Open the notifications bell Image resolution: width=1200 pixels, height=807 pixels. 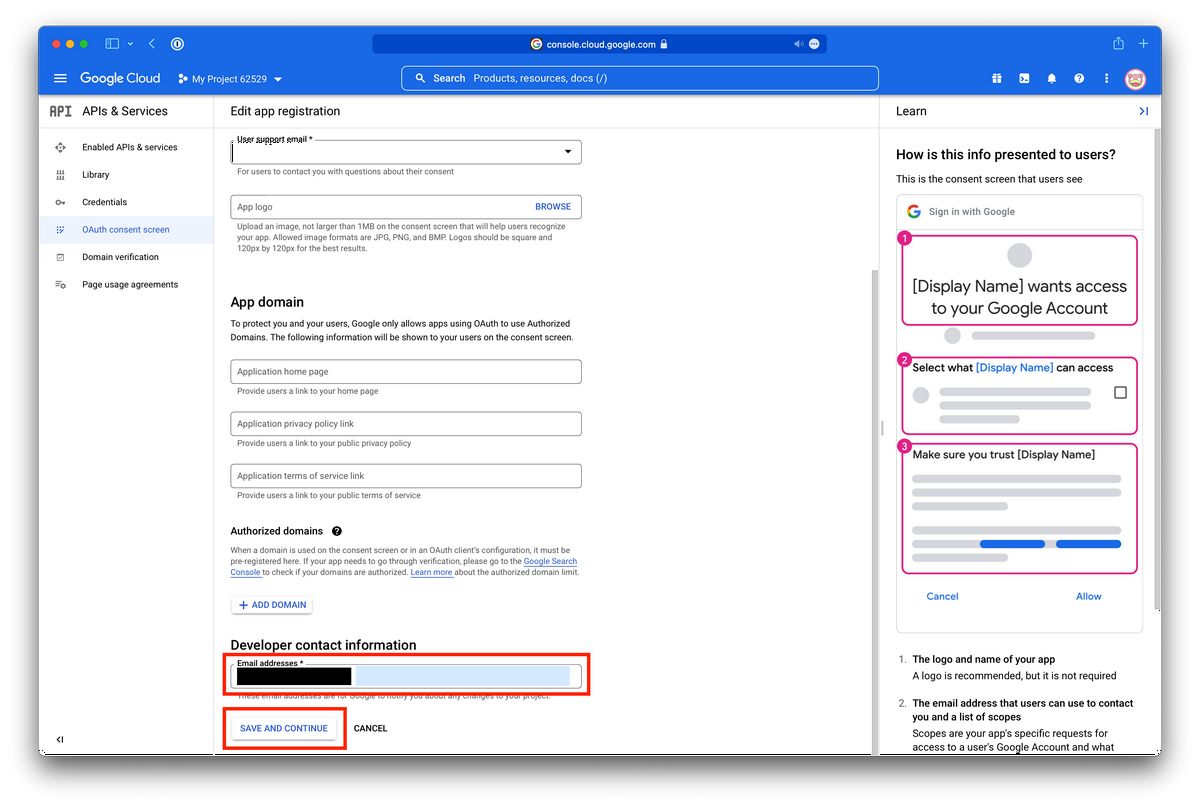(x=1051, y=78)
